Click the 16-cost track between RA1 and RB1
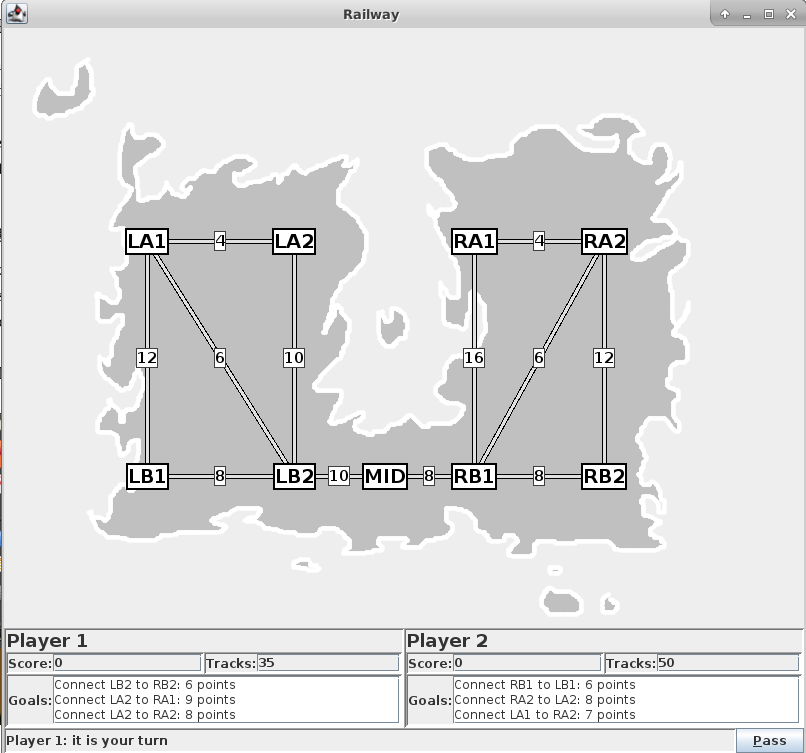This screenshot has height=753, width=806. click(474, 358)
